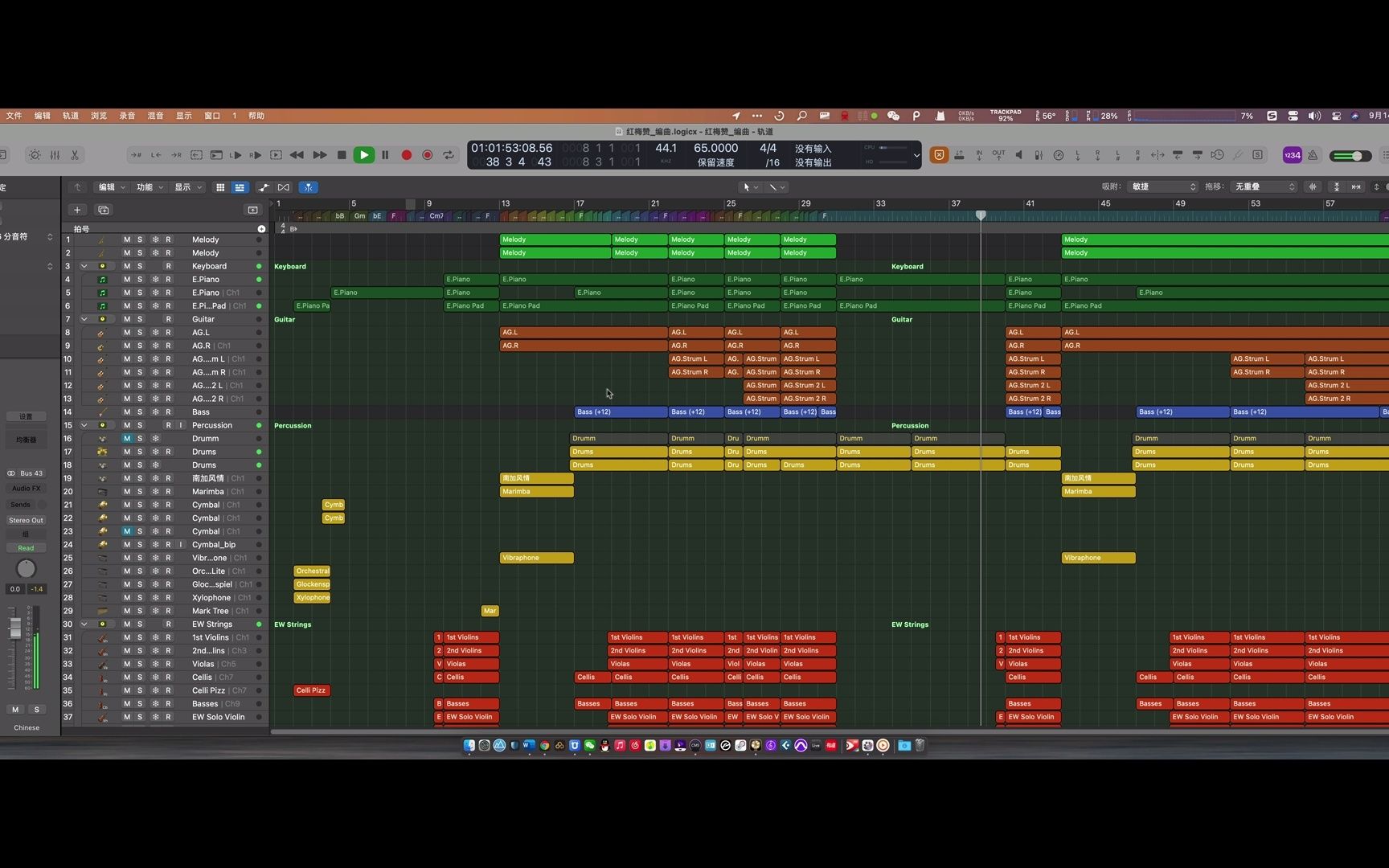The image size is (1389, 868).
Task: Adjust the inspector pan knob
Action: coord(27,569)
